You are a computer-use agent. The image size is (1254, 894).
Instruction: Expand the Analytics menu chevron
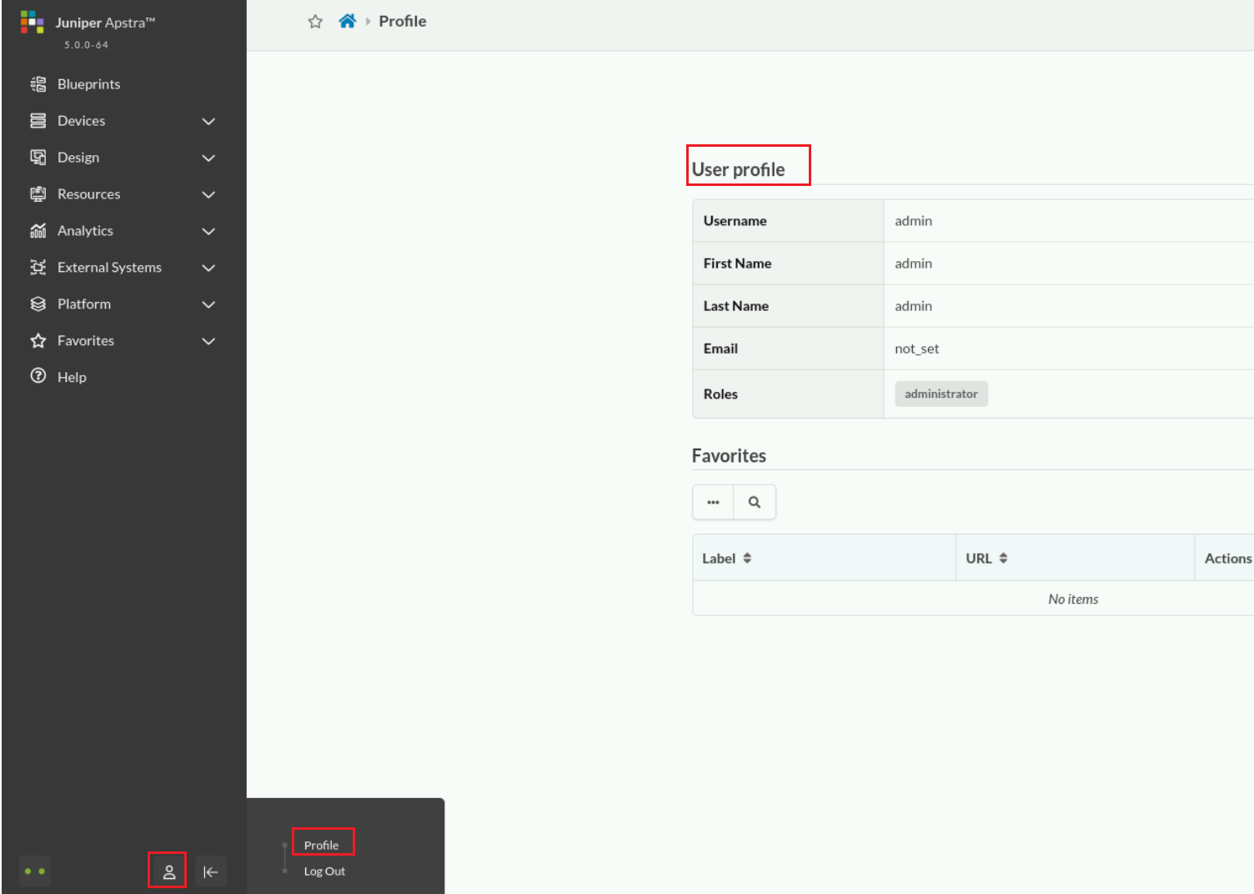pyautogui.click(x=208, y=231)
